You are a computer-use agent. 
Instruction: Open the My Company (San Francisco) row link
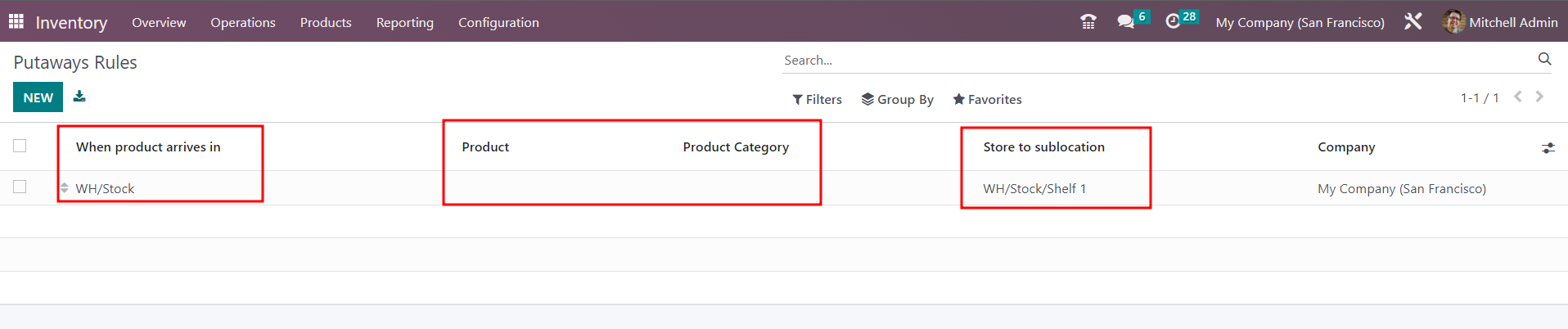tap(1401, 188)
